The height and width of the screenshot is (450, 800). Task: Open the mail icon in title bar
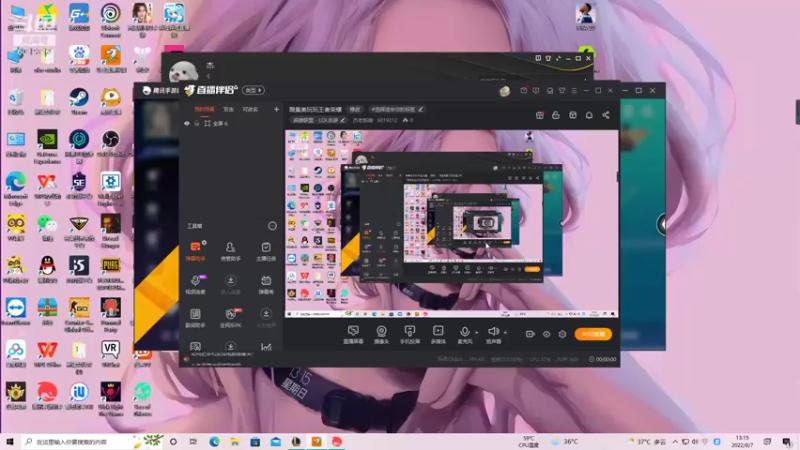point(523,90)
